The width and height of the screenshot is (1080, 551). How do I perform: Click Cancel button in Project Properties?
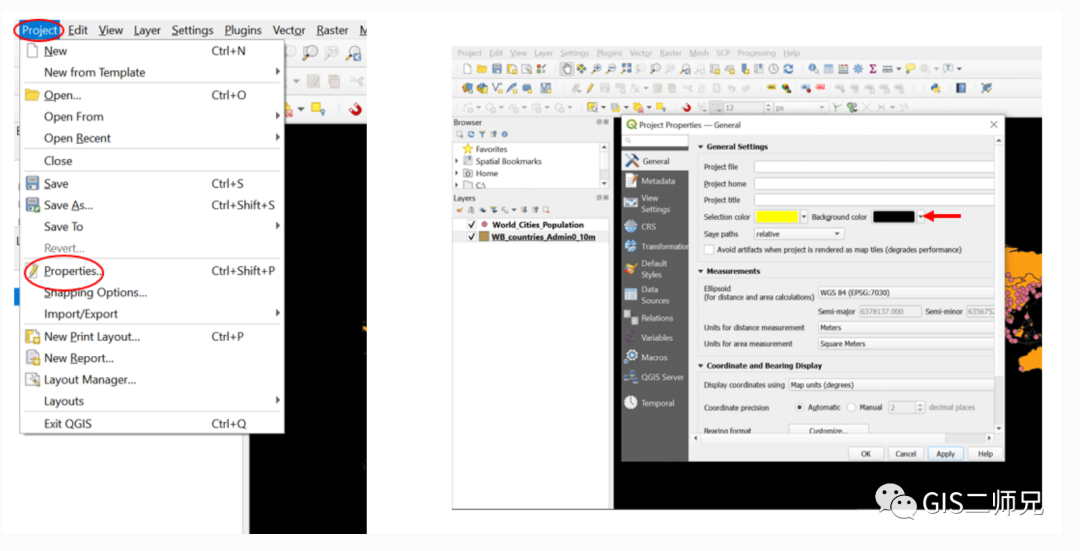pyautogui.click(x=906, y=453)
